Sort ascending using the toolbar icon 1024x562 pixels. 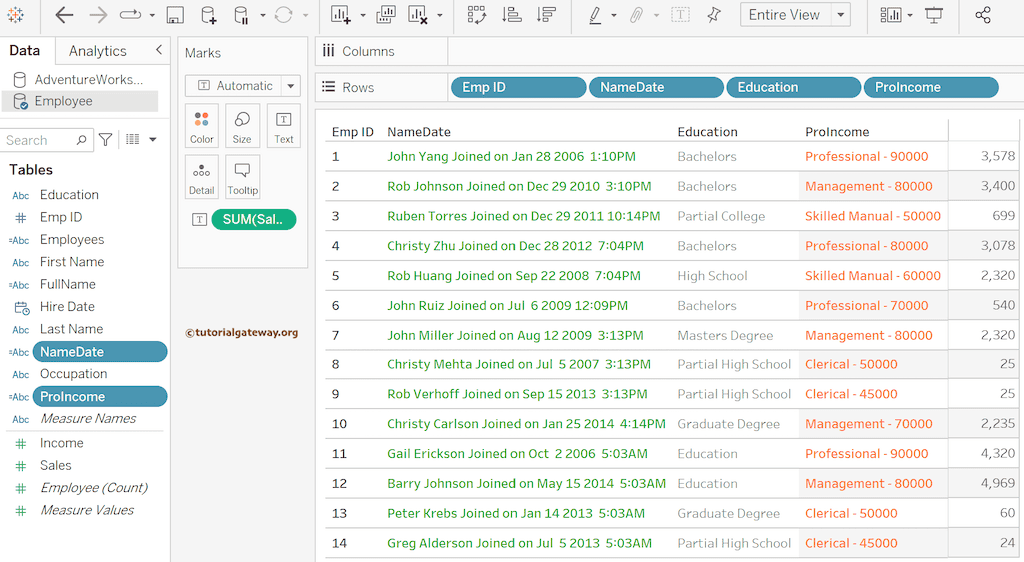(511, 15)
